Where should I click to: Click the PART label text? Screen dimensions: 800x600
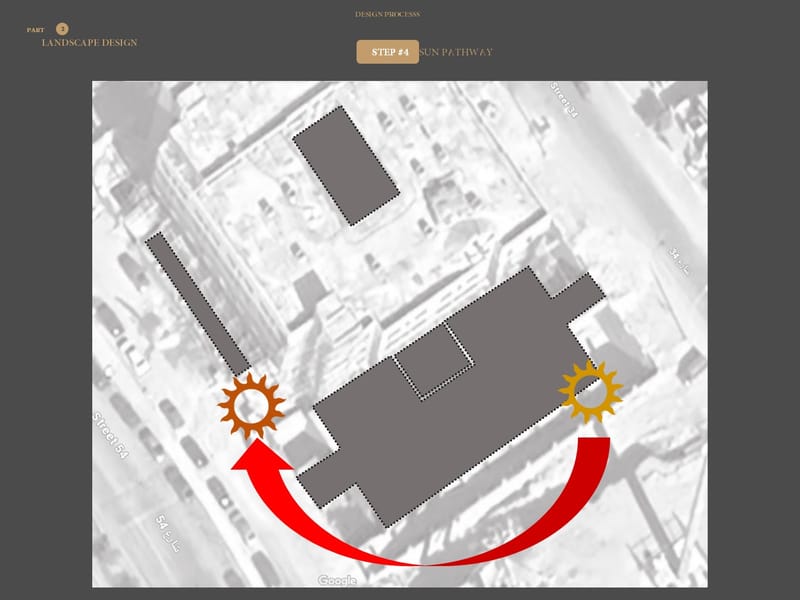coord(36,30)
